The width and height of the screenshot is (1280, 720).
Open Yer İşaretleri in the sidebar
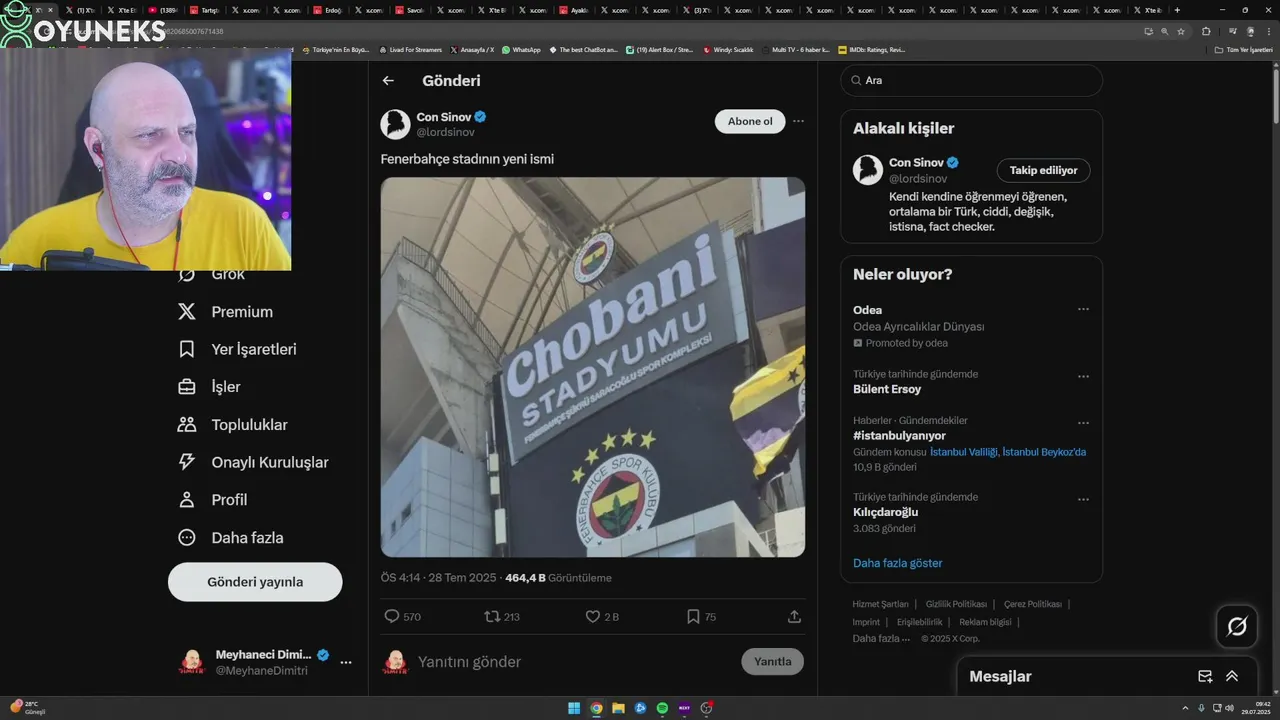[237, 349]
